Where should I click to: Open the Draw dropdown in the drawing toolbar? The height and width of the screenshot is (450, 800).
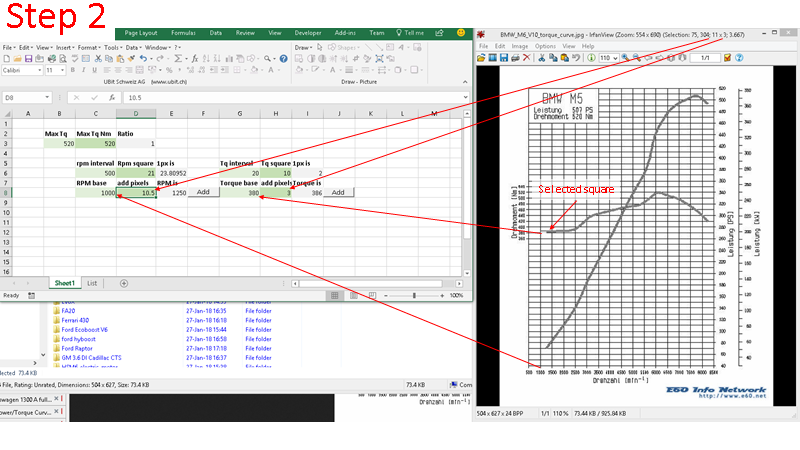pos(303,47)
